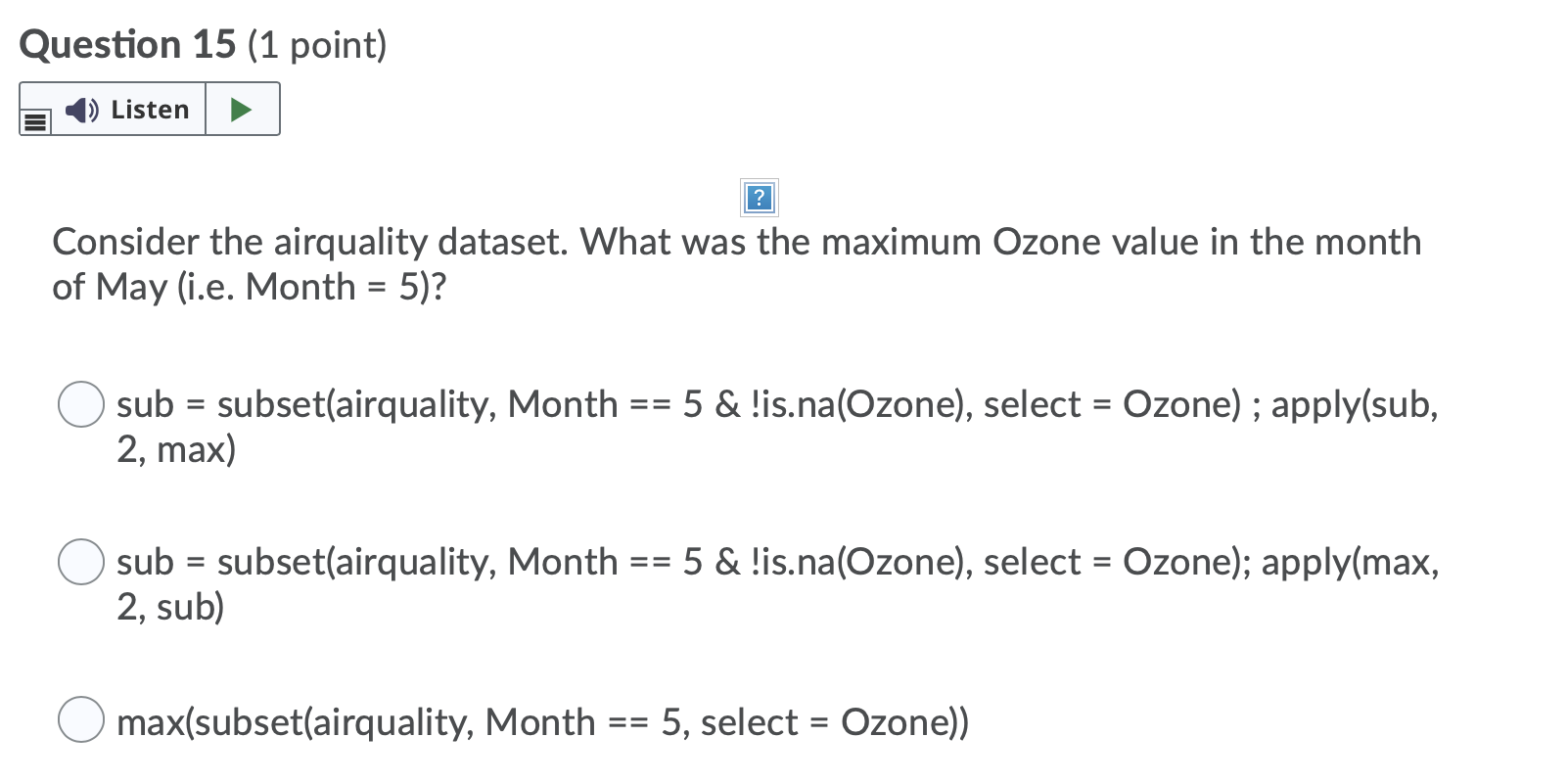Click 'Consider the airquality dataset' sentence
The image size is (1568, 783).
[x=309, y=242]
